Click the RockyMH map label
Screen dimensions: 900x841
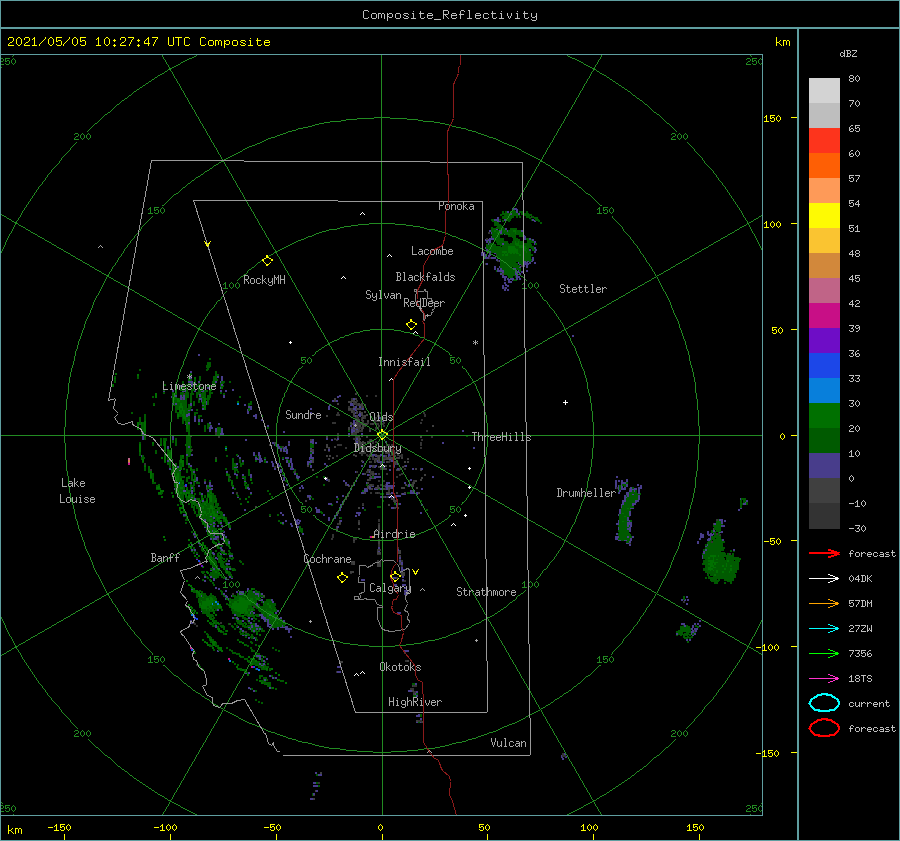264,280
